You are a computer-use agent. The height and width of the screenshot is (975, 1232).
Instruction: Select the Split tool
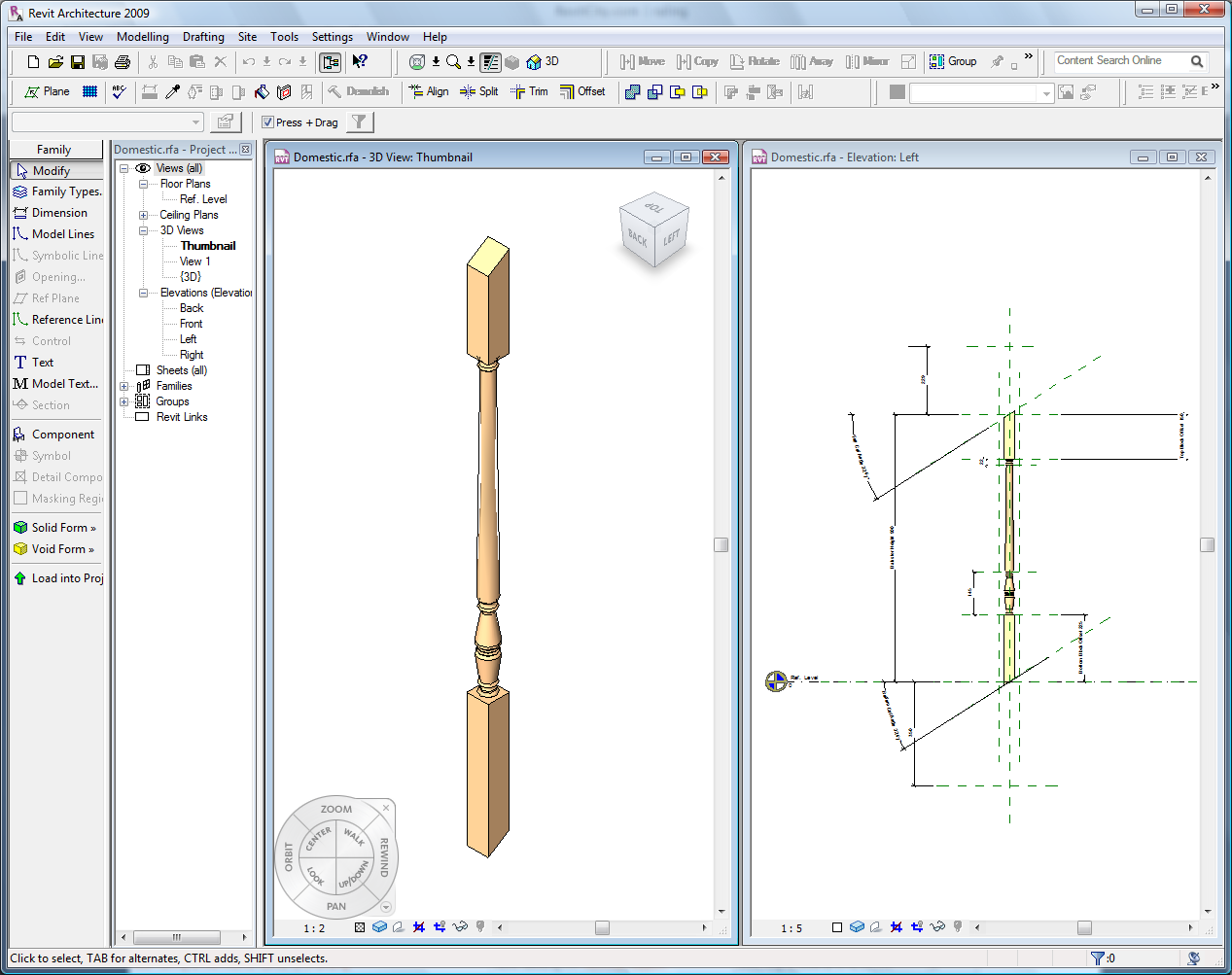(x=479, y=91)
